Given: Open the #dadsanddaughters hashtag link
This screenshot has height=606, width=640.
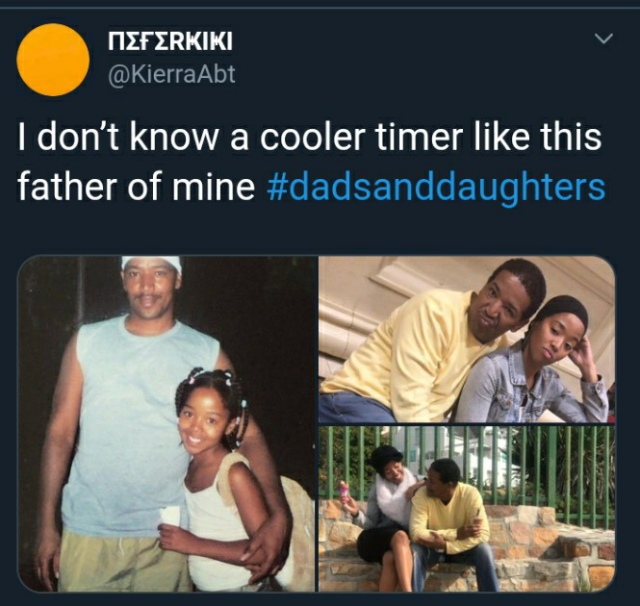Looking at the screenshot, I should point(436,186).
